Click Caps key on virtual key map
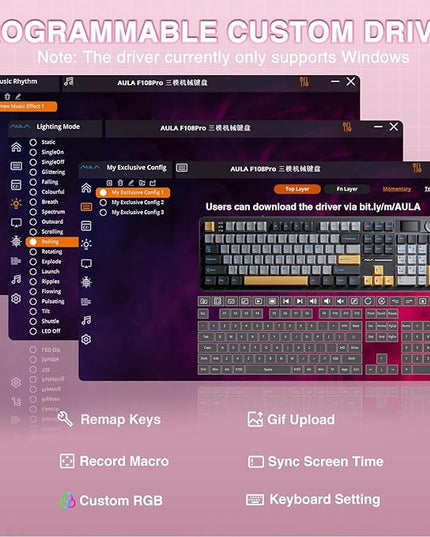Screen dimensions: 430x537 click(207, 348)
